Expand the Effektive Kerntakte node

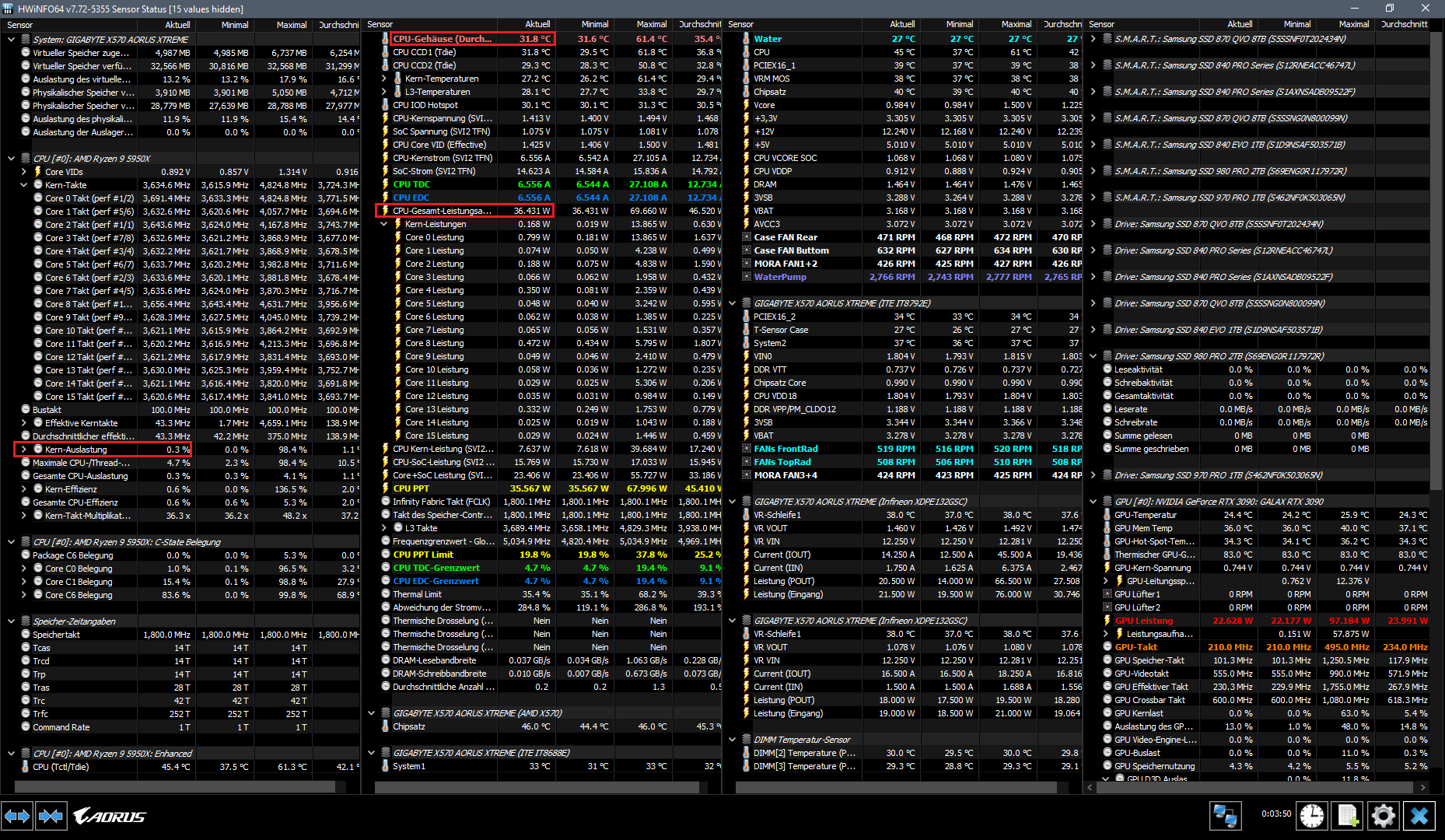click(x=23, y=423)
